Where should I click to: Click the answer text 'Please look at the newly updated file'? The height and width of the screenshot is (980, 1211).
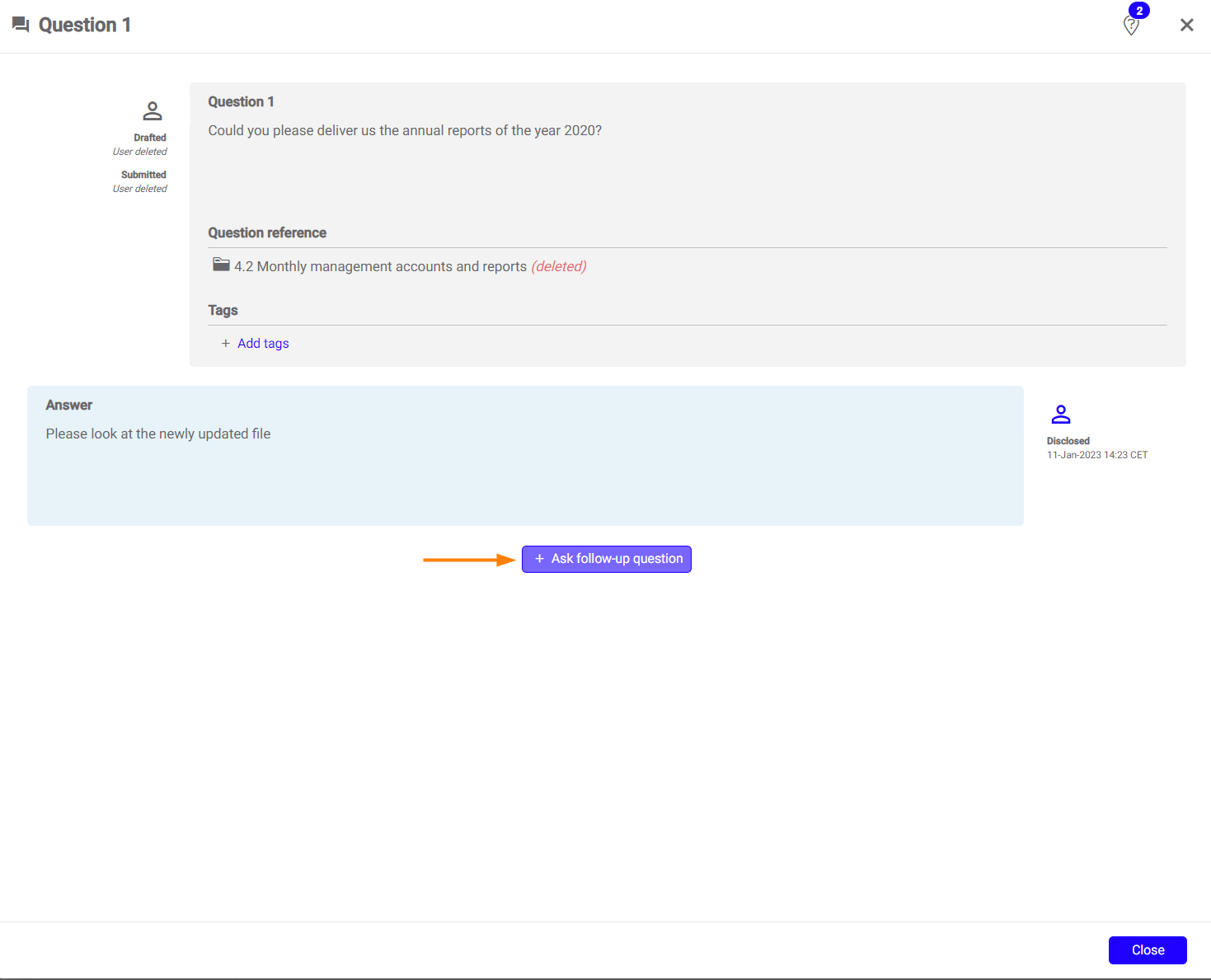tap(158, 434)
